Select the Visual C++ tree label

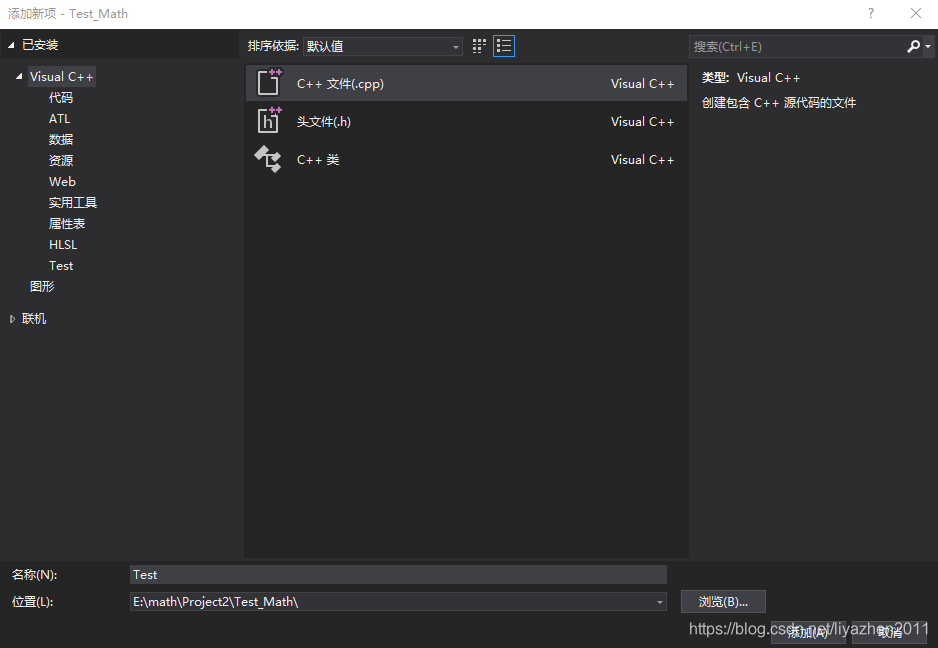coord(62,77)
